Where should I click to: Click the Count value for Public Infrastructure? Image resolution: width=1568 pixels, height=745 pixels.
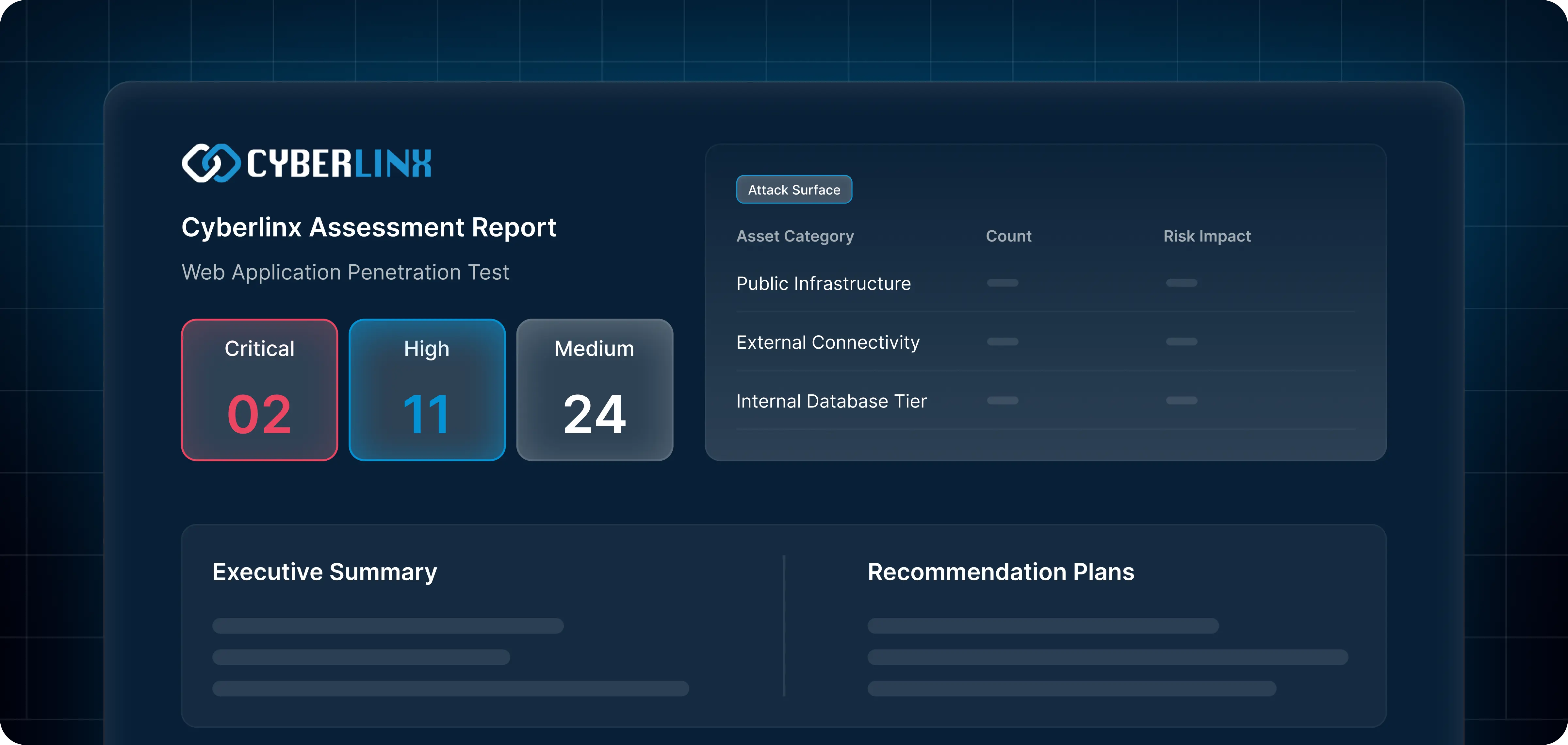coord(1003,283)
